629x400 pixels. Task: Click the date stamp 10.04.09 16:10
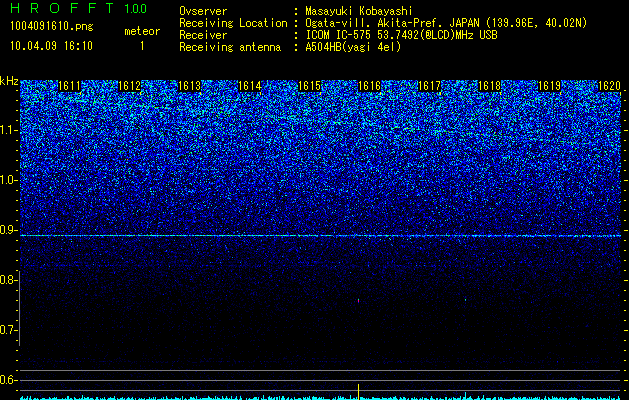coord(51,46)
